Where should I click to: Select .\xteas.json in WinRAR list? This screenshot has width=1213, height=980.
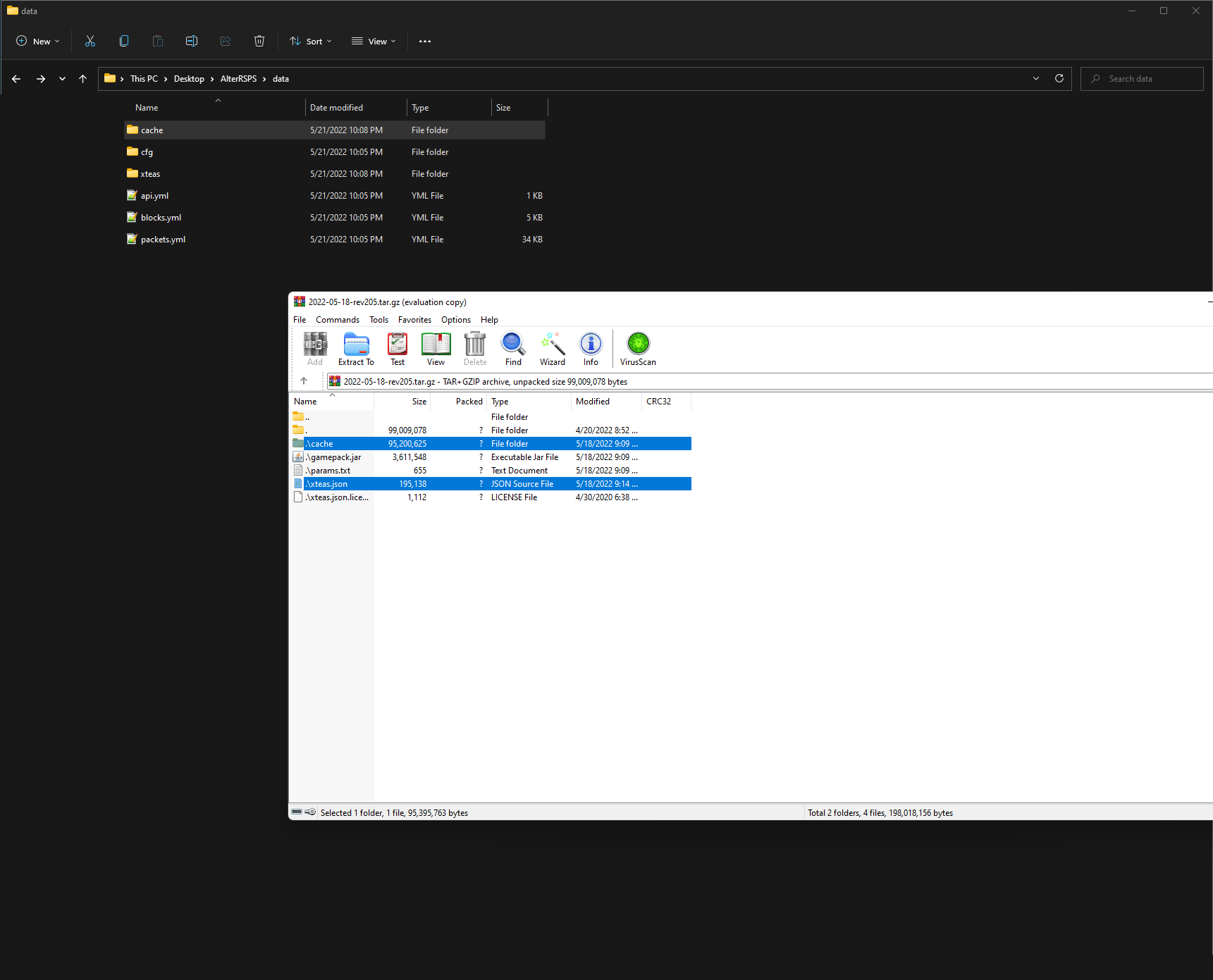(x=491, y=483)
